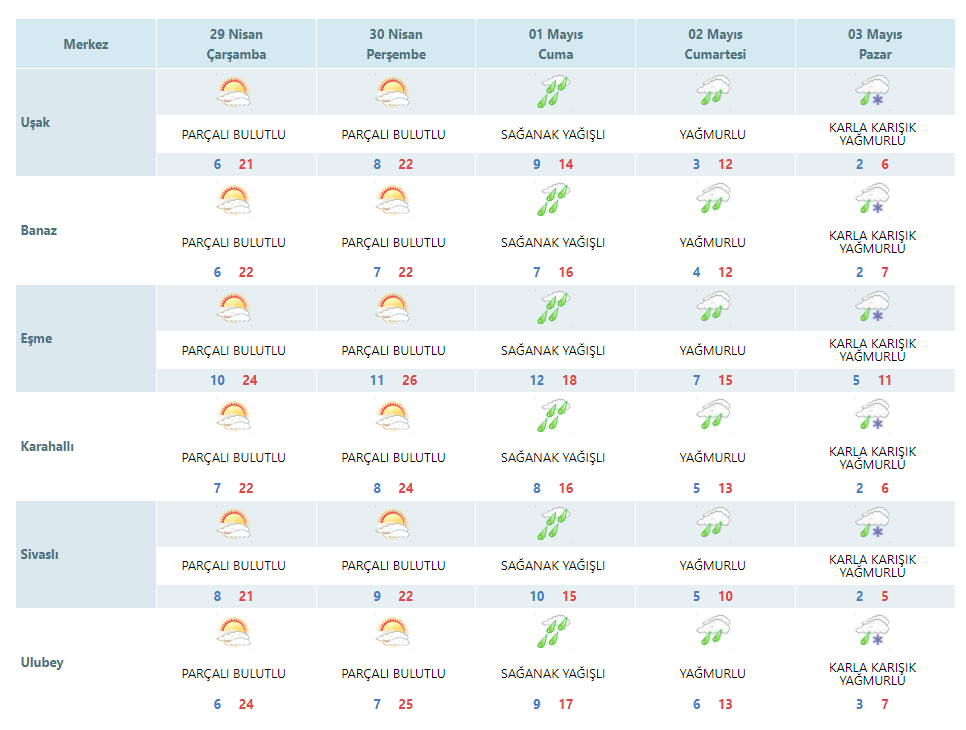Click Eşme rainy icon for 02 Mayıs
Viewport: 966px width, 730px height.
tap(713, 308)
